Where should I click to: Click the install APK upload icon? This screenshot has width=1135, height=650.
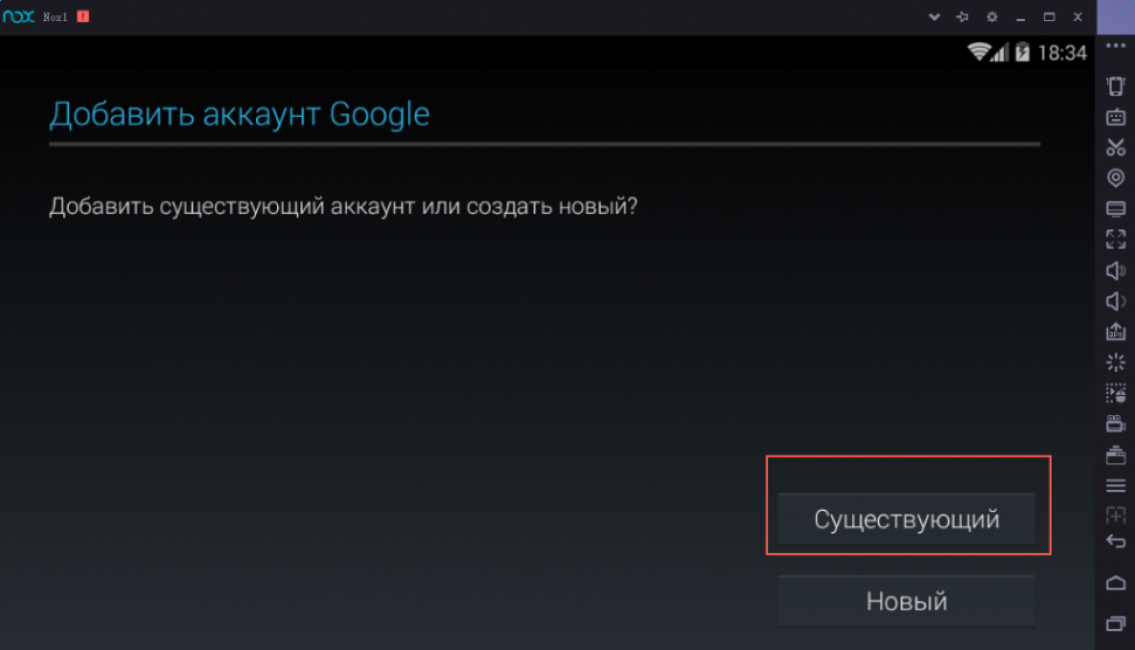[x=1115, y=331]
